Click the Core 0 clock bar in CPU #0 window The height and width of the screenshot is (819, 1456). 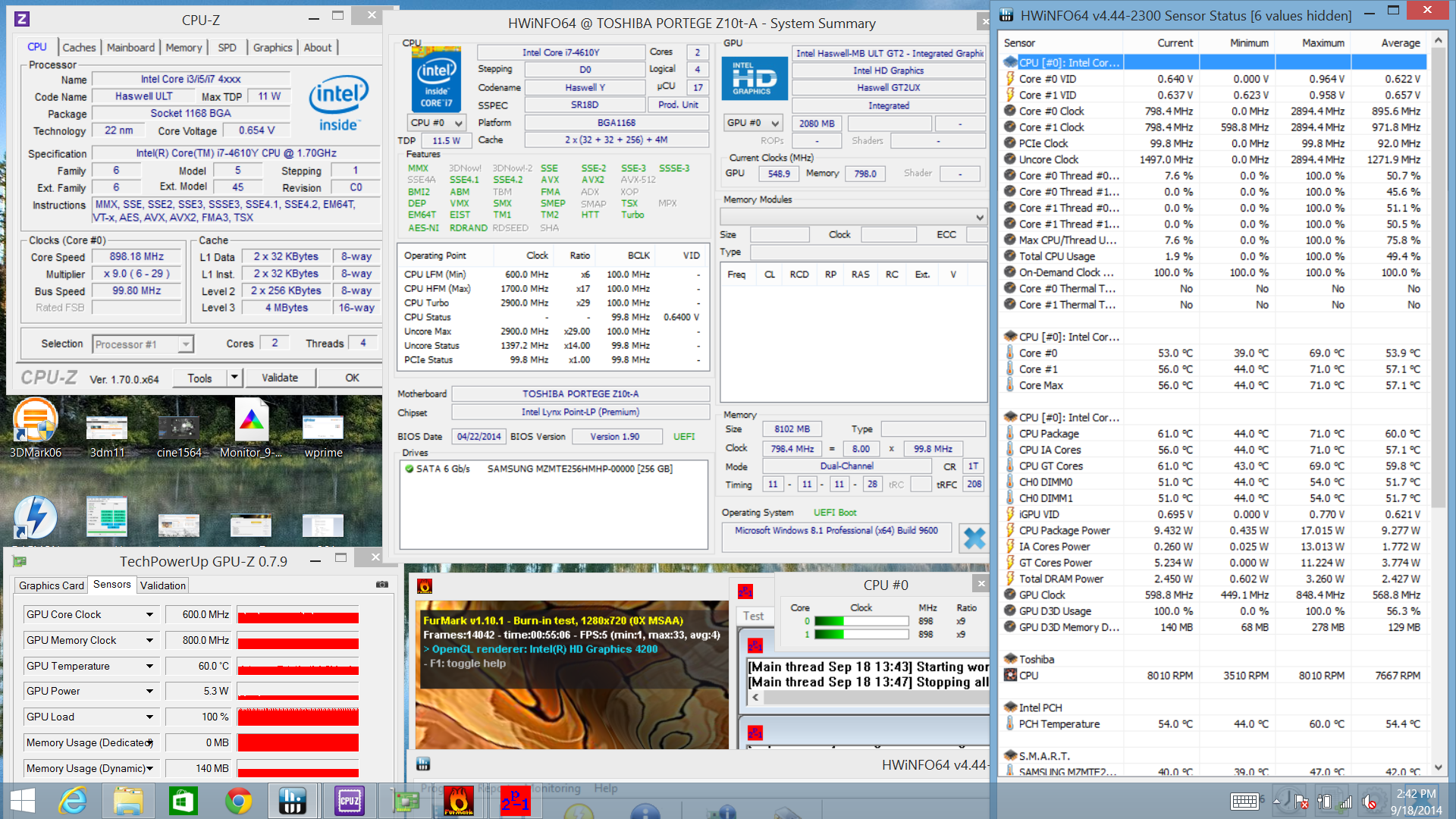pyautogui.click(x=861, y=621)
